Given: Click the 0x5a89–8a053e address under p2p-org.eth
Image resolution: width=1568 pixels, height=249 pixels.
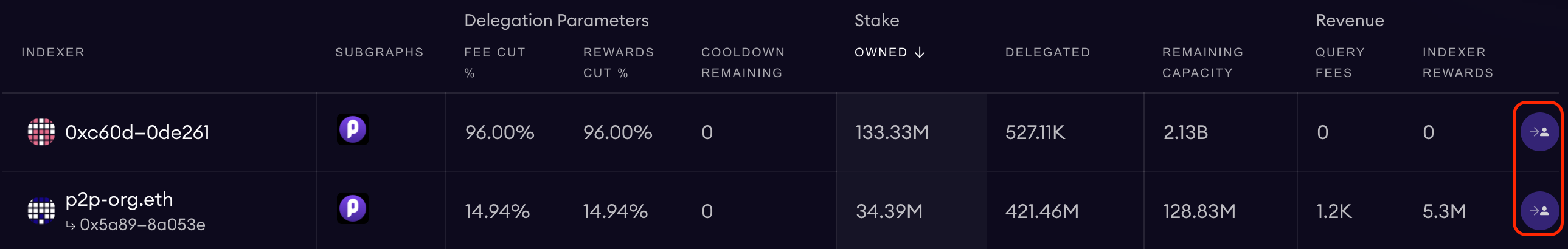Looking at the screenshot, I should 142,225.
